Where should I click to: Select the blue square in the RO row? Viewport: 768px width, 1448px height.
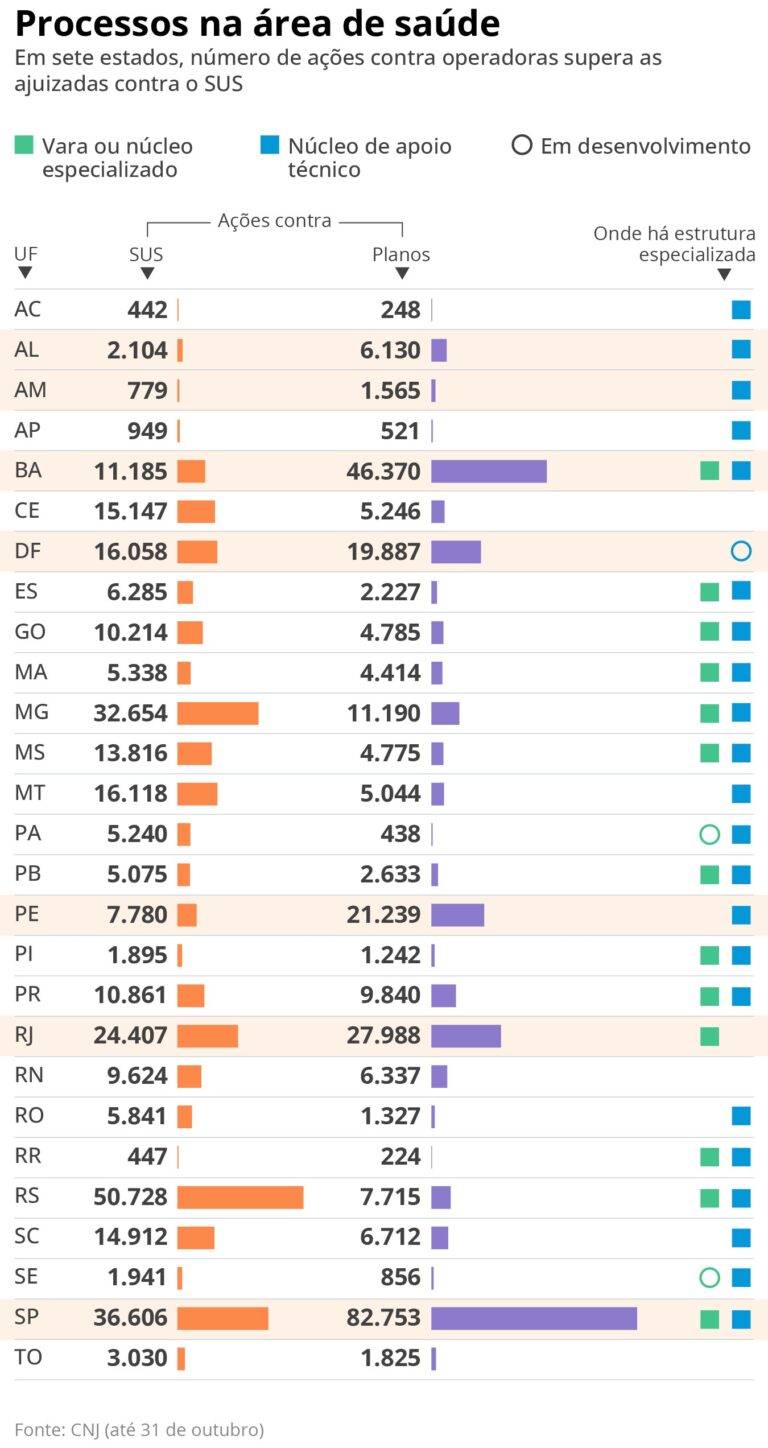[741, 1116]
